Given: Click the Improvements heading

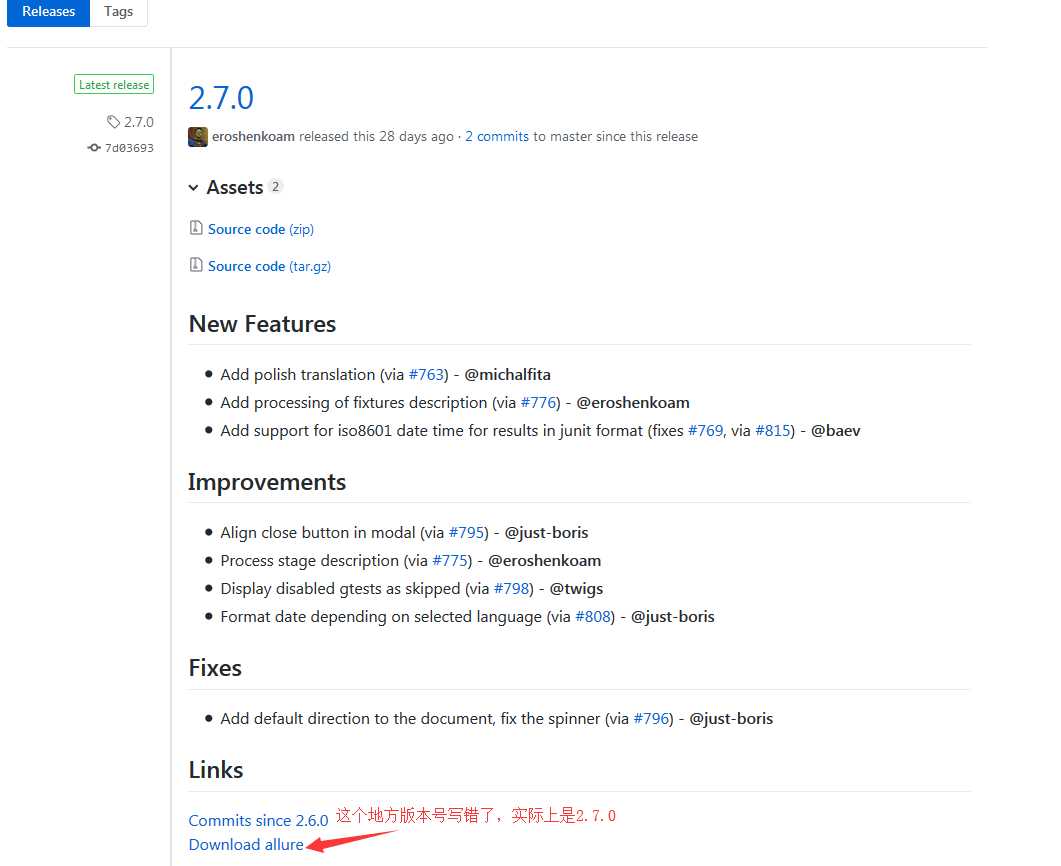Looking at the screenshot, I should tap(267, 482).
